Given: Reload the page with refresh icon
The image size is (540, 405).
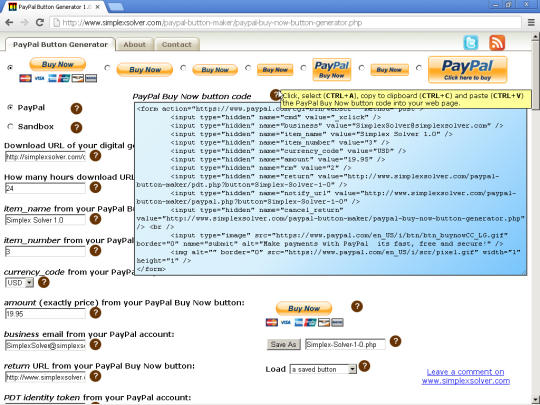Looking at the screenshot, I should coord(40,23).
